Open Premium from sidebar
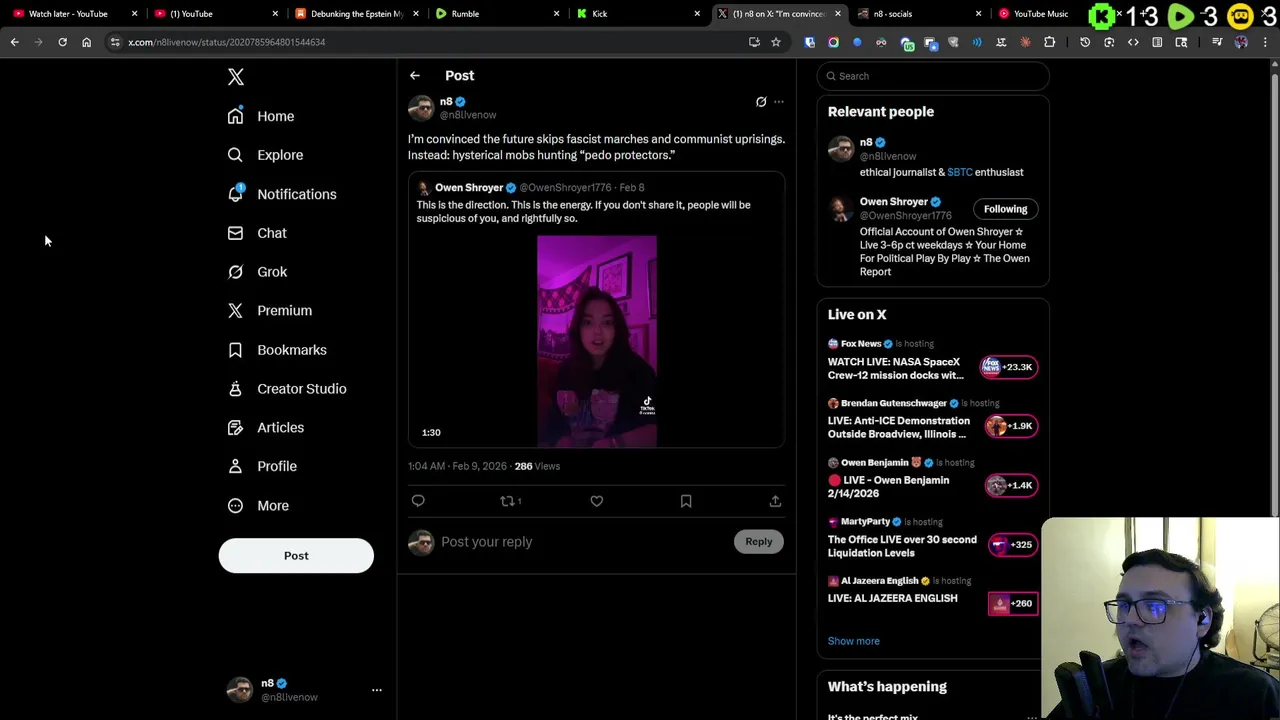The image size is (1280, 720). pyautogui.click(x=270, y=311)
